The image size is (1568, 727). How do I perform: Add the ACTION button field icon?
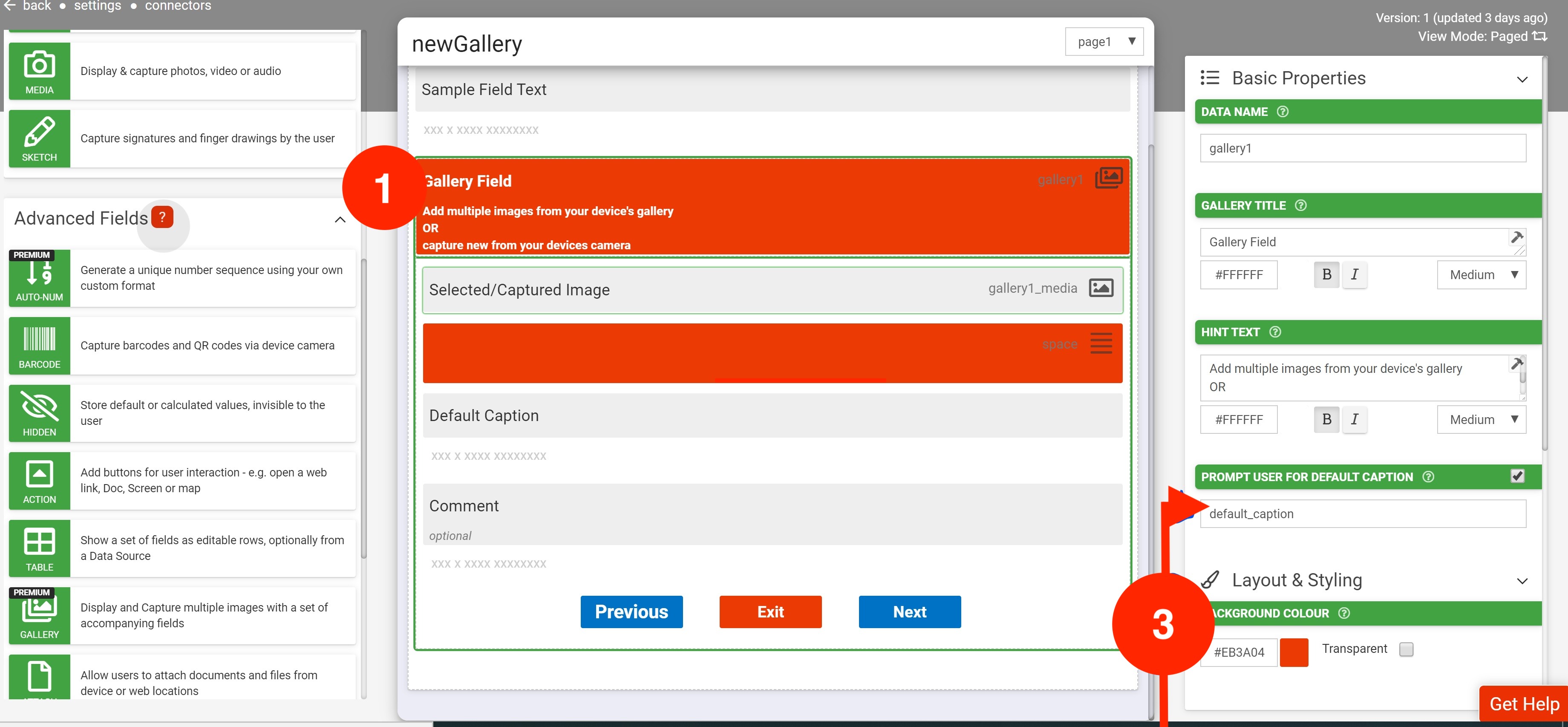(40, 480)
